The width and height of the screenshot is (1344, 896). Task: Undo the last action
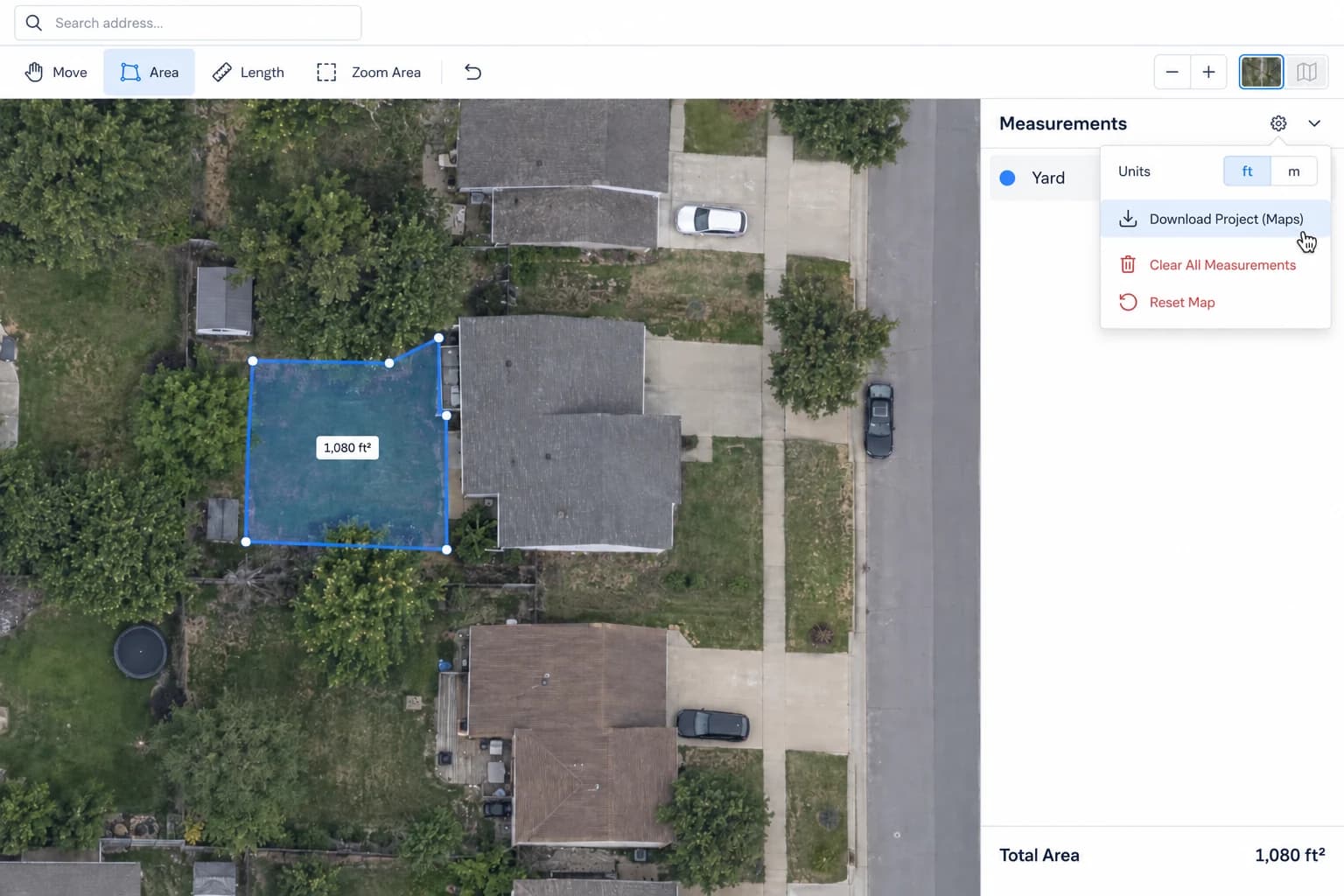click(472, 73)
